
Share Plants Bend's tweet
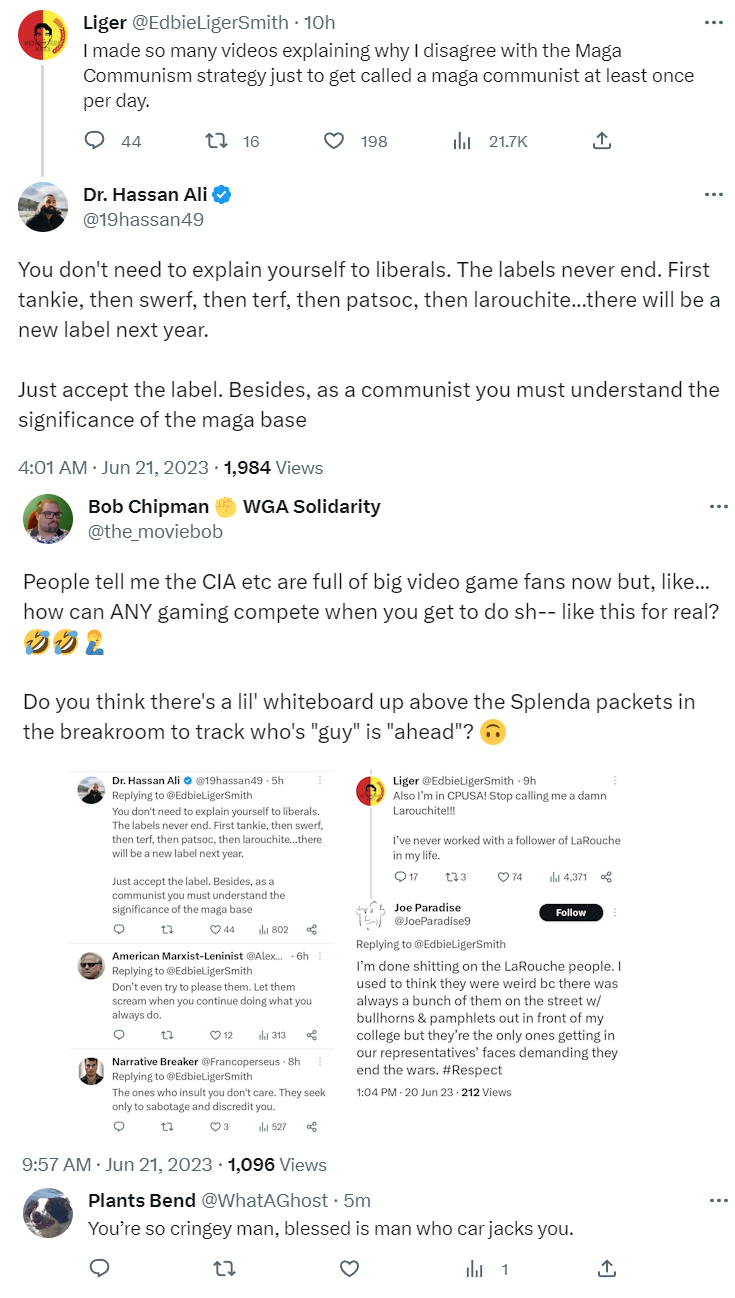pos(606,1268)
